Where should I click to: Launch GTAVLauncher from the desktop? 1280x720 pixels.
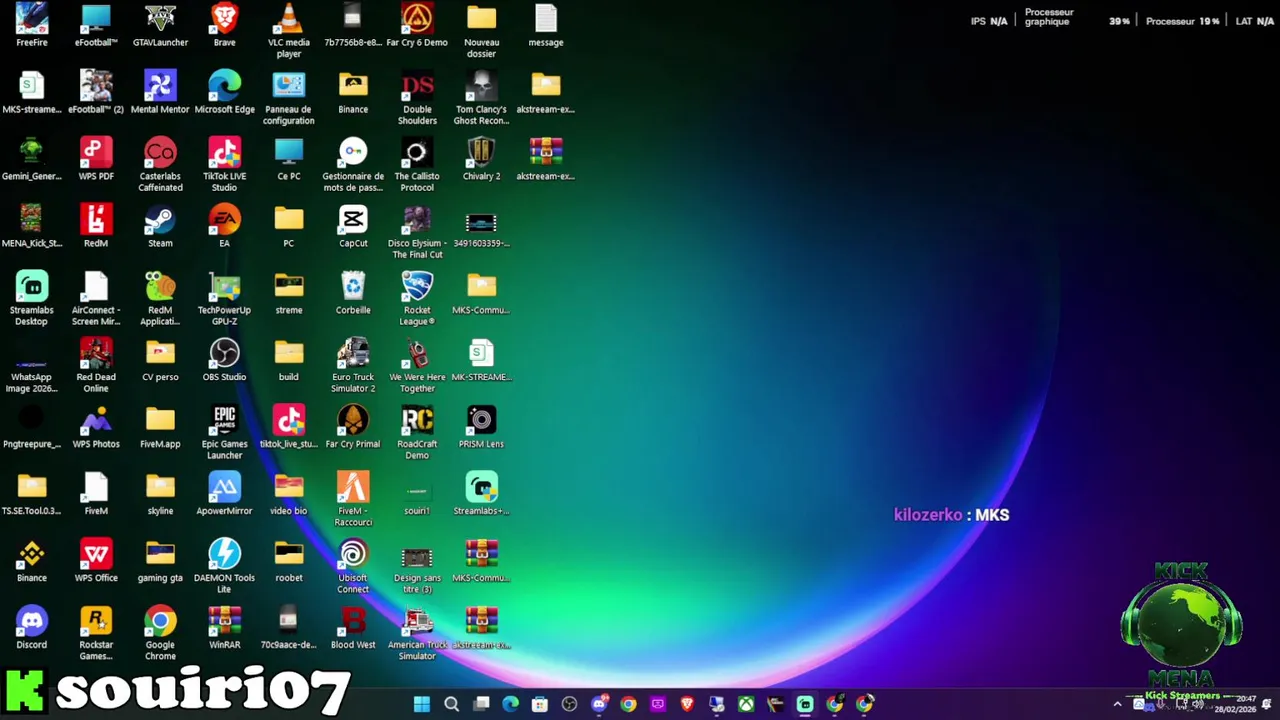tap(160, 26)
